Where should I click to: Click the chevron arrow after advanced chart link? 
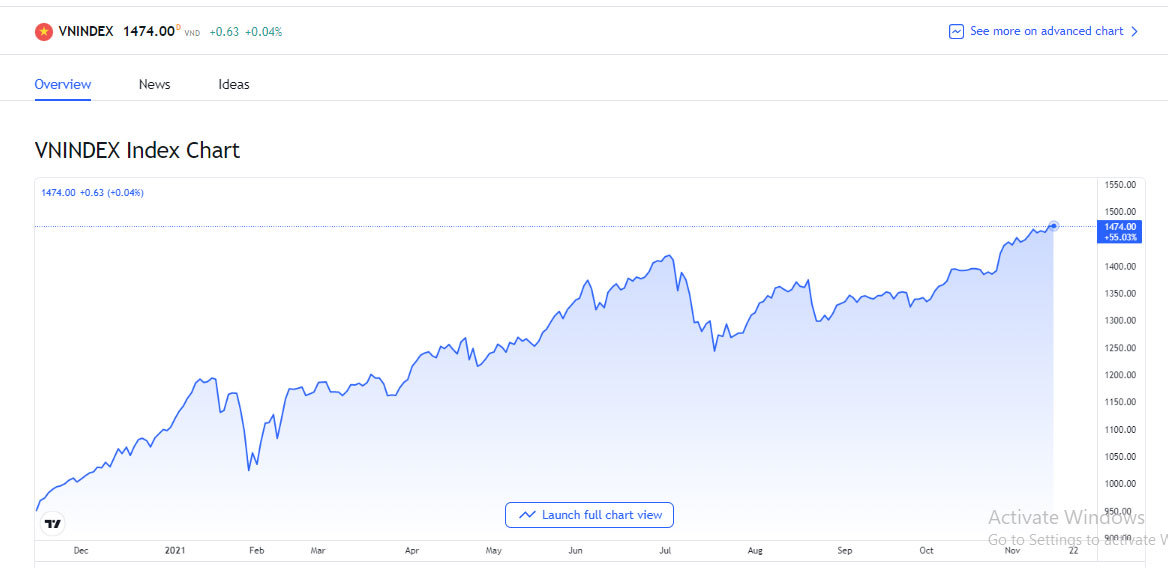(x=1134, y=32)
